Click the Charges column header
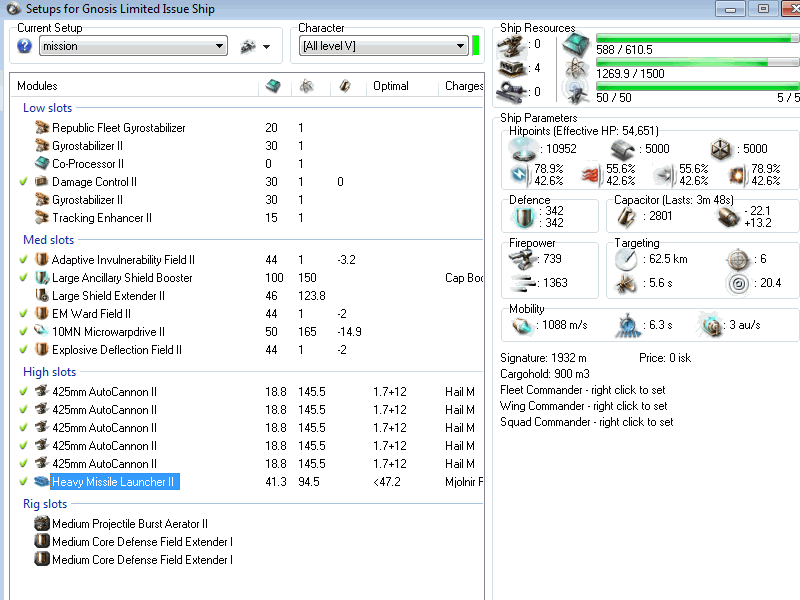Image resolution: width=800 pixels, height=600 pixels. point(464,86)
